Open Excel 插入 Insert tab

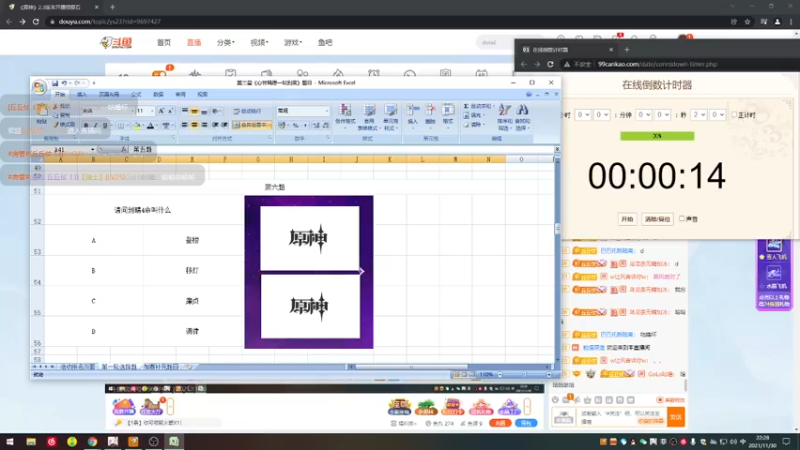click(x=82, y=94)
